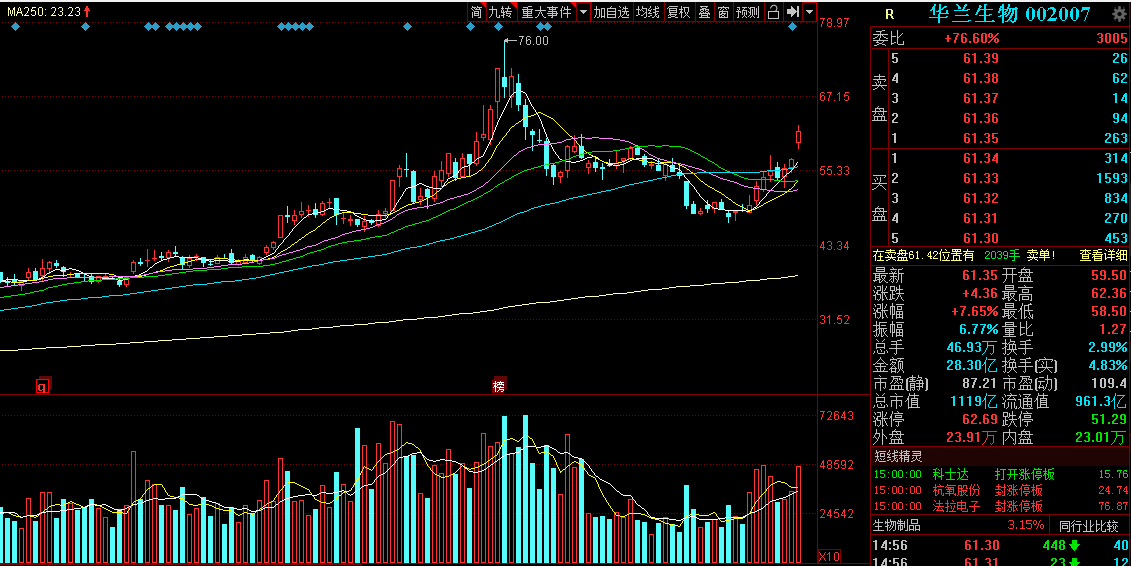Click the red arrow beside MA250 value
Screen dimensions: 1131x566
point(87,12)
